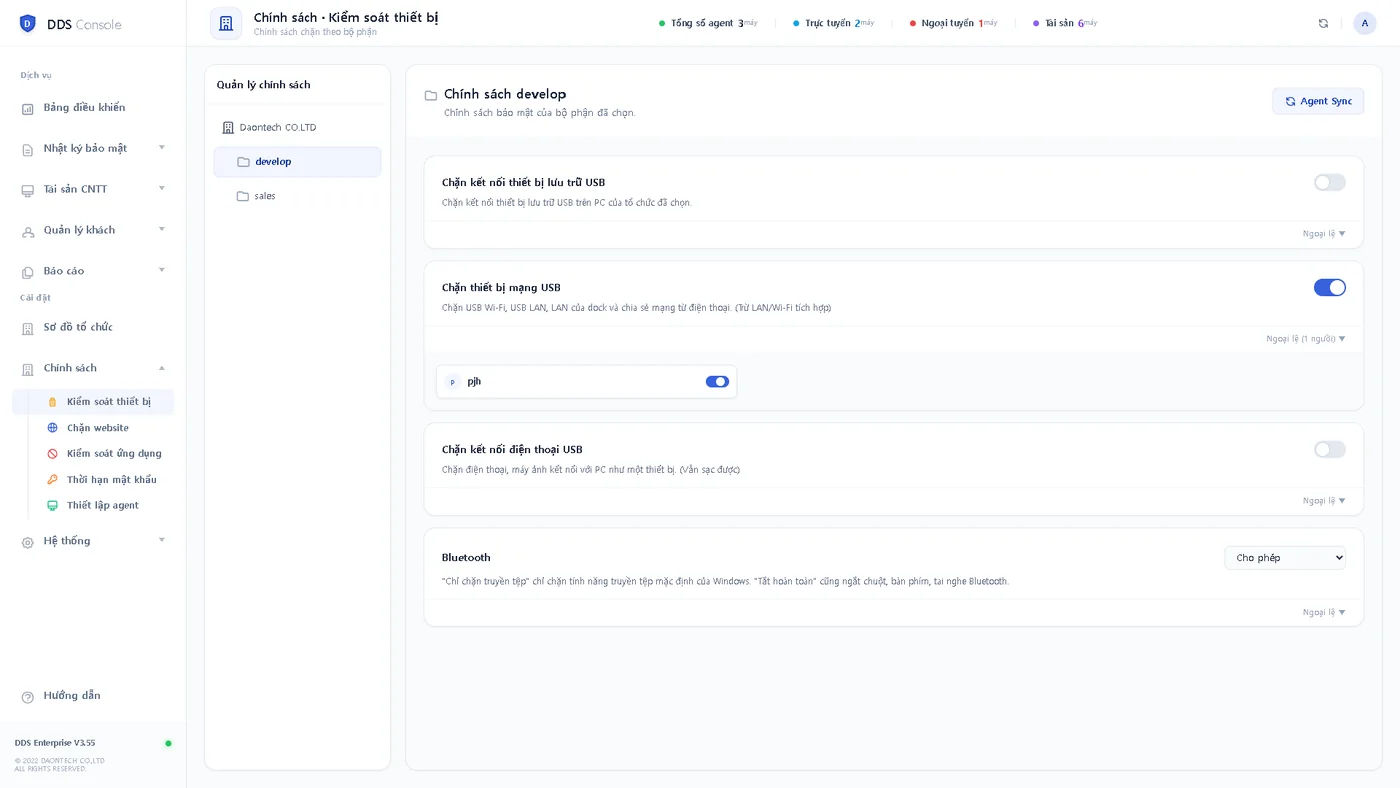The image size is (1400, 788).
Task: Click the Kiểm soát ứng dụng block icon
Action: click(x=53, y=454)
